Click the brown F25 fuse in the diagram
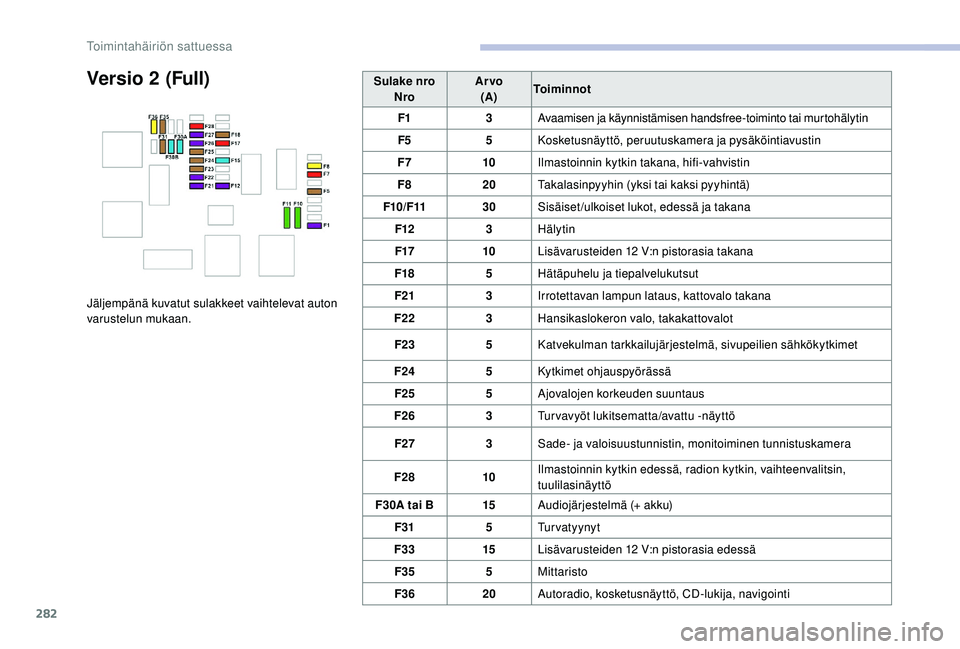This screenshot has width=960, height=649. [197, 152]
